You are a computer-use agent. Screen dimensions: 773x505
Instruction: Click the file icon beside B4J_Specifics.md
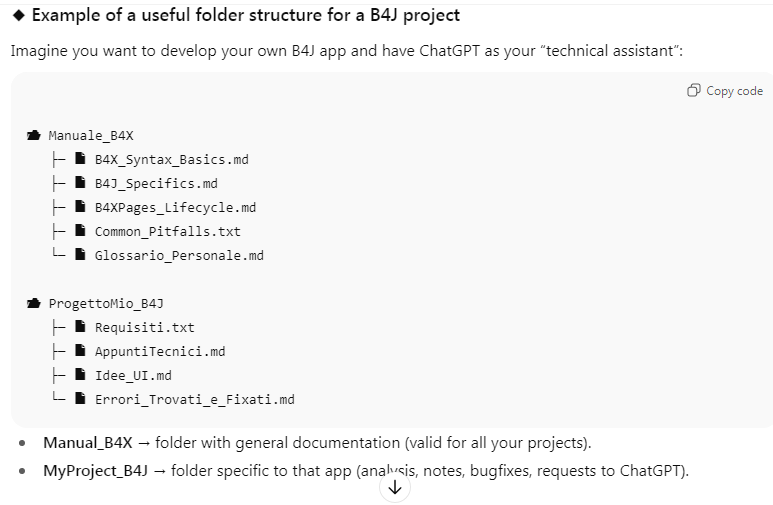[80, 184]
